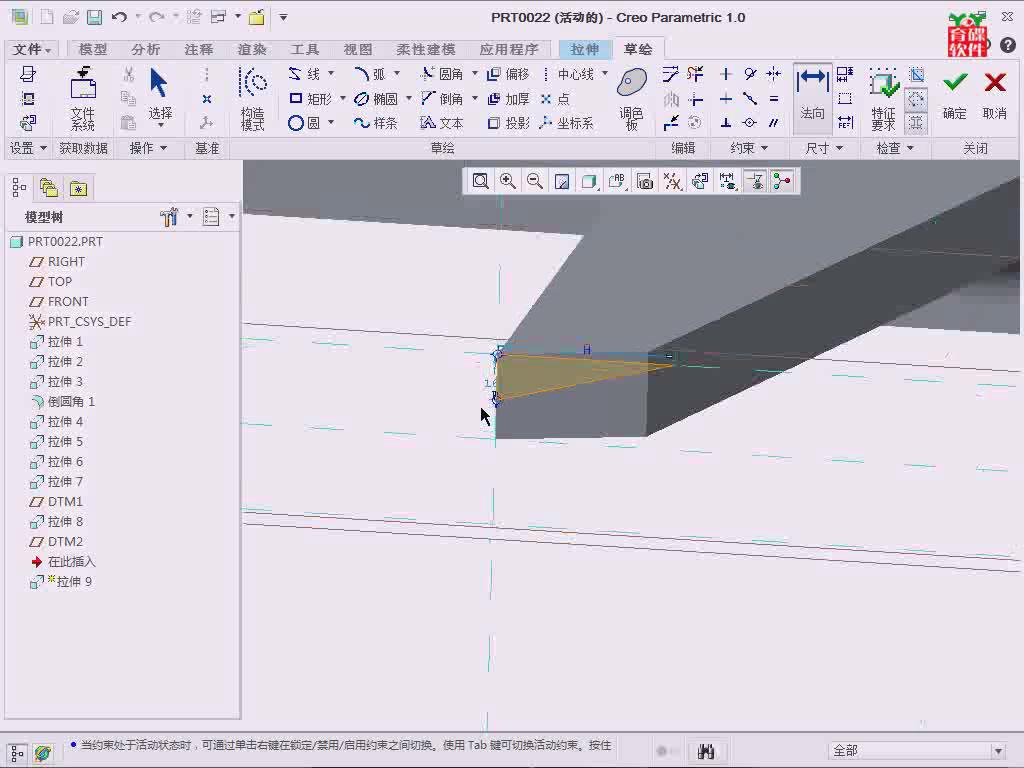Click the Normal dimension (法向) tool
This screenshot has width=1024, height=768.
812,97
